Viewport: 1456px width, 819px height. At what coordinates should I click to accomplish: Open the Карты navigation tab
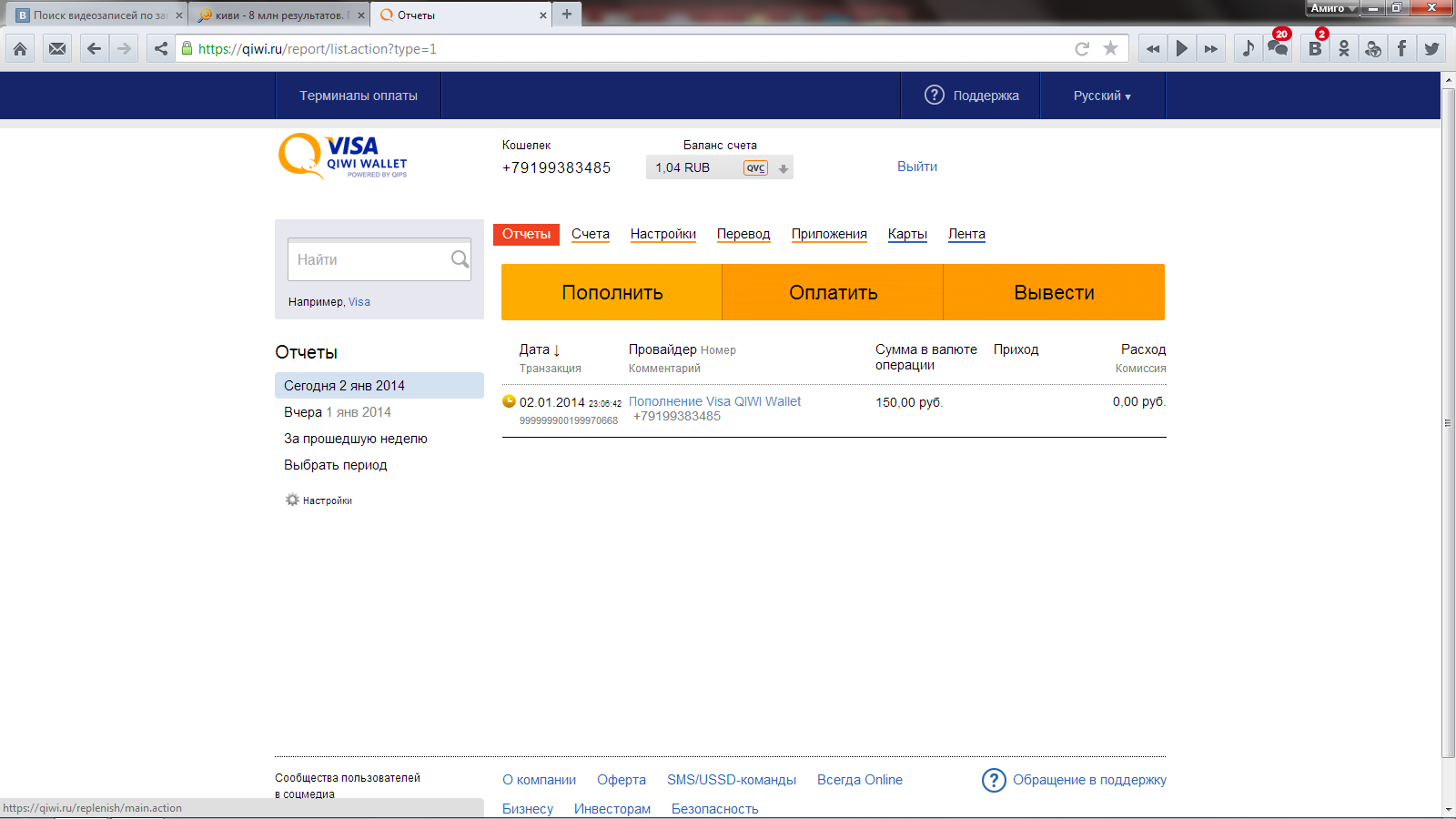point(907,234)
